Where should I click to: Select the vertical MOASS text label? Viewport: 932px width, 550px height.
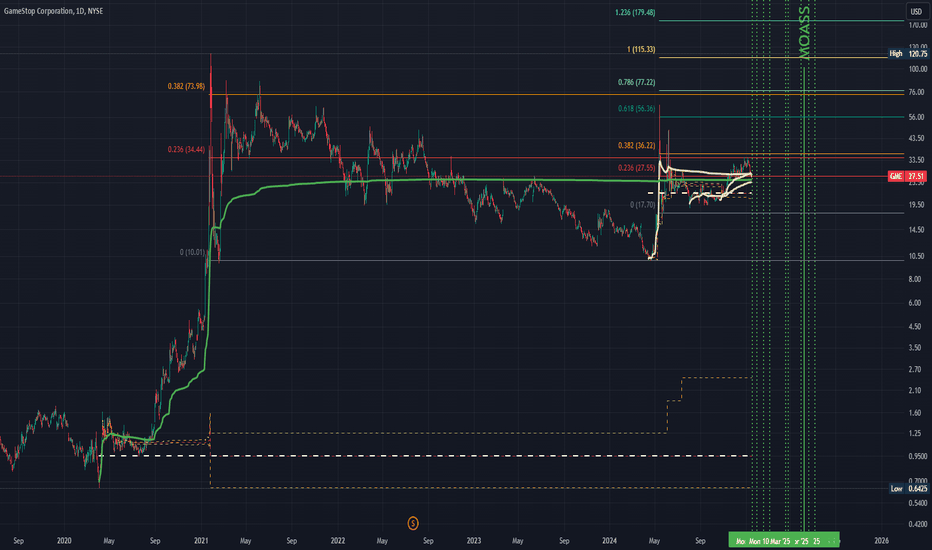[x=804, y=32]
